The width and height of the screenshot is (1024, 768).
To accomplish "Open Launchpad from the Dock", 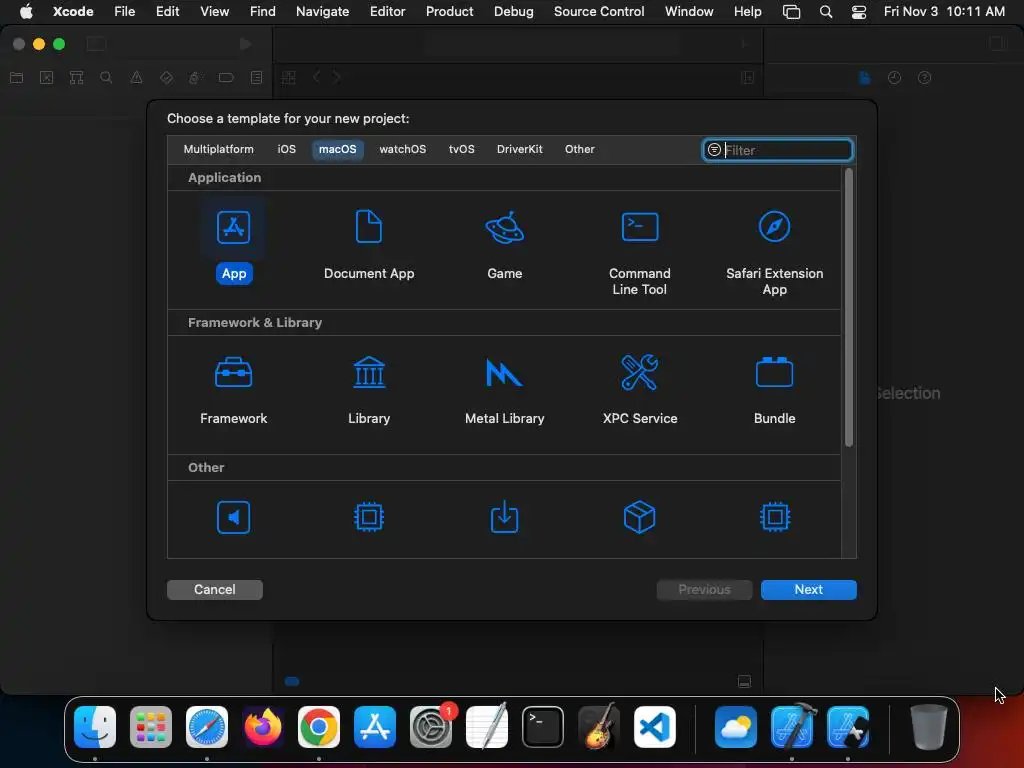I will coord(151,727).
